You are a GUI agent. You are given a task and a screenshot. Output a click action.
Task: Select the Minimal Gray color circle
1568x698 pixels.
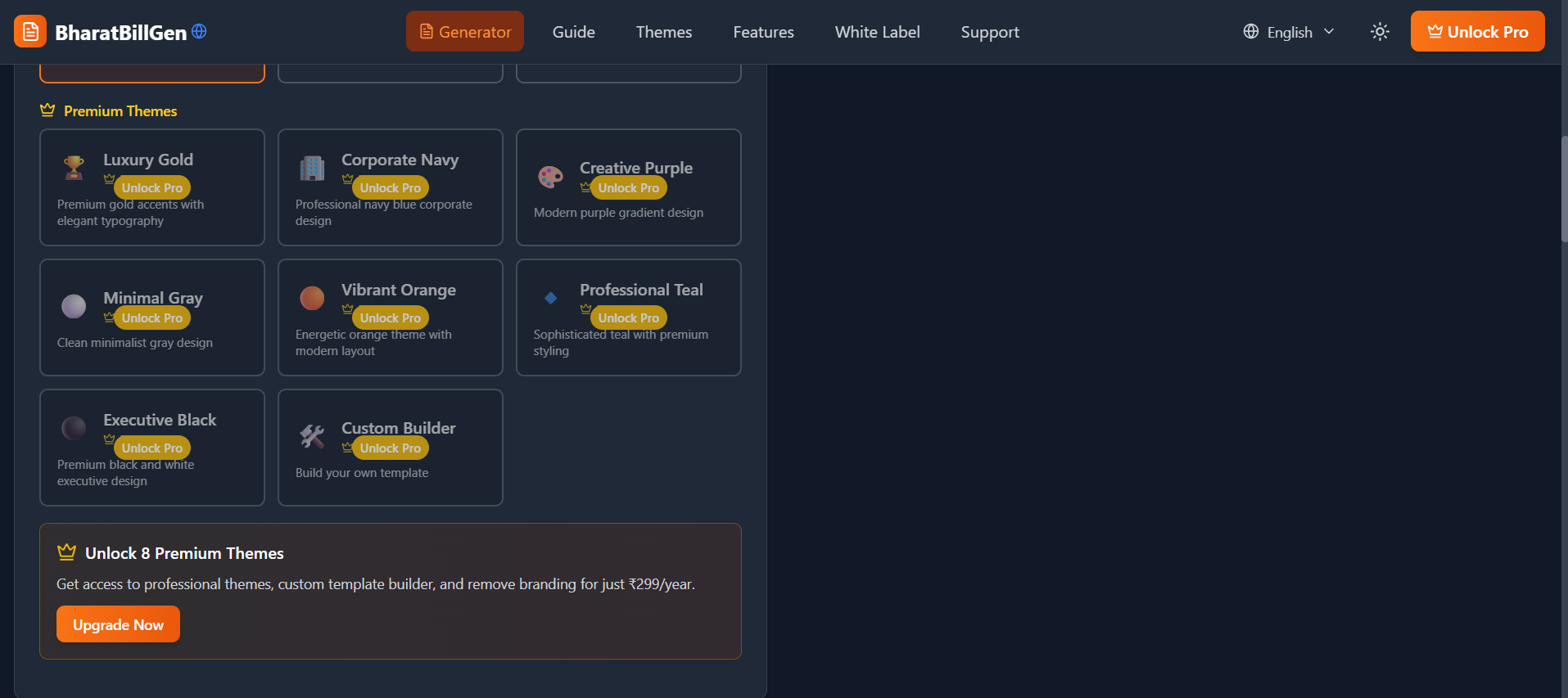click(x=74, y=306)
